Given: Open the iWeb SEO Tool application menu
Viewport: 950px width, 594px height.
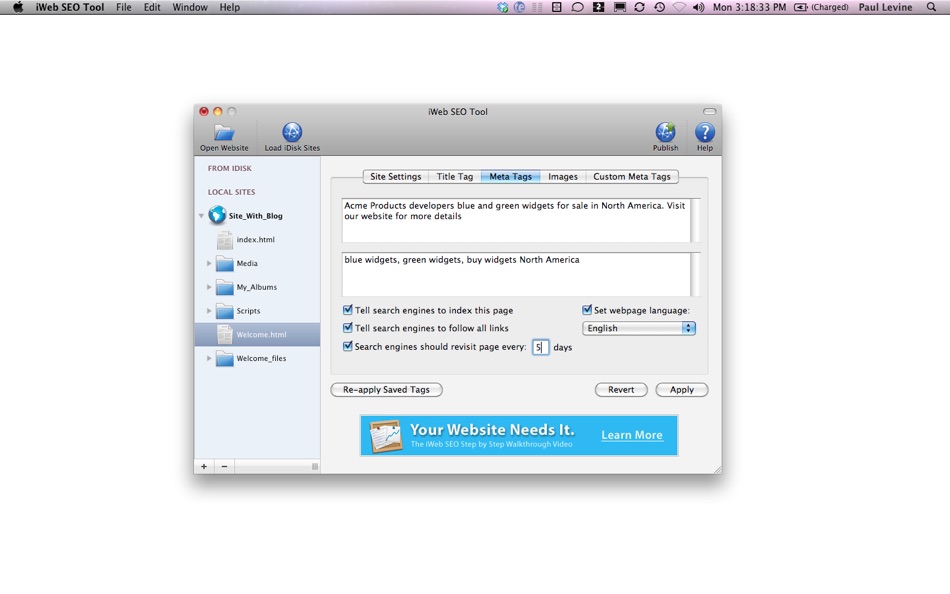Looking at the screenshot, I should click(x=70, y=7).
